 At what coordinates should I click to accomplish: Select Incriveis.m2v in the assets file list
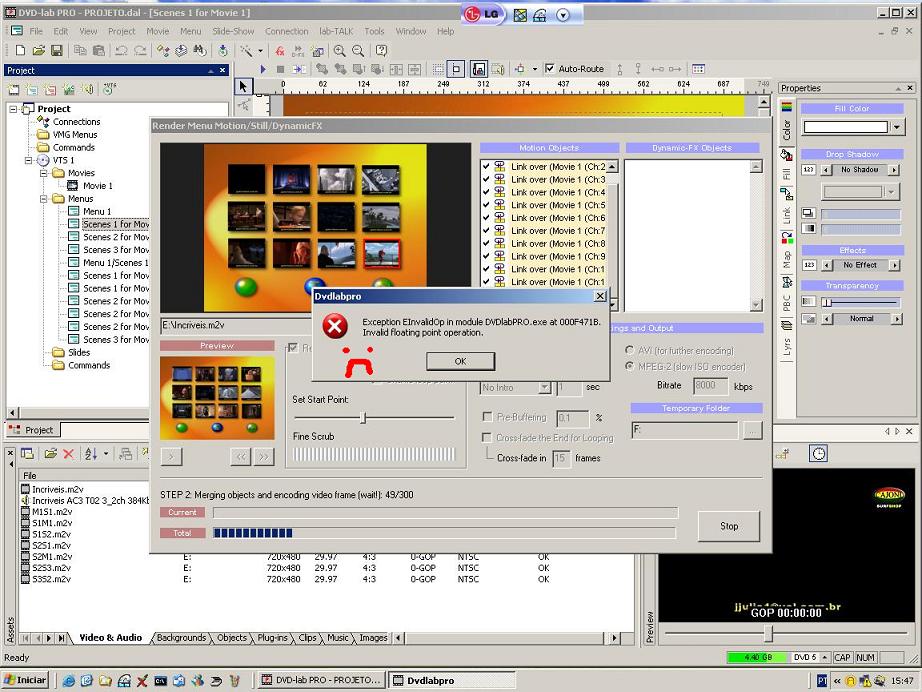(58, 489)
